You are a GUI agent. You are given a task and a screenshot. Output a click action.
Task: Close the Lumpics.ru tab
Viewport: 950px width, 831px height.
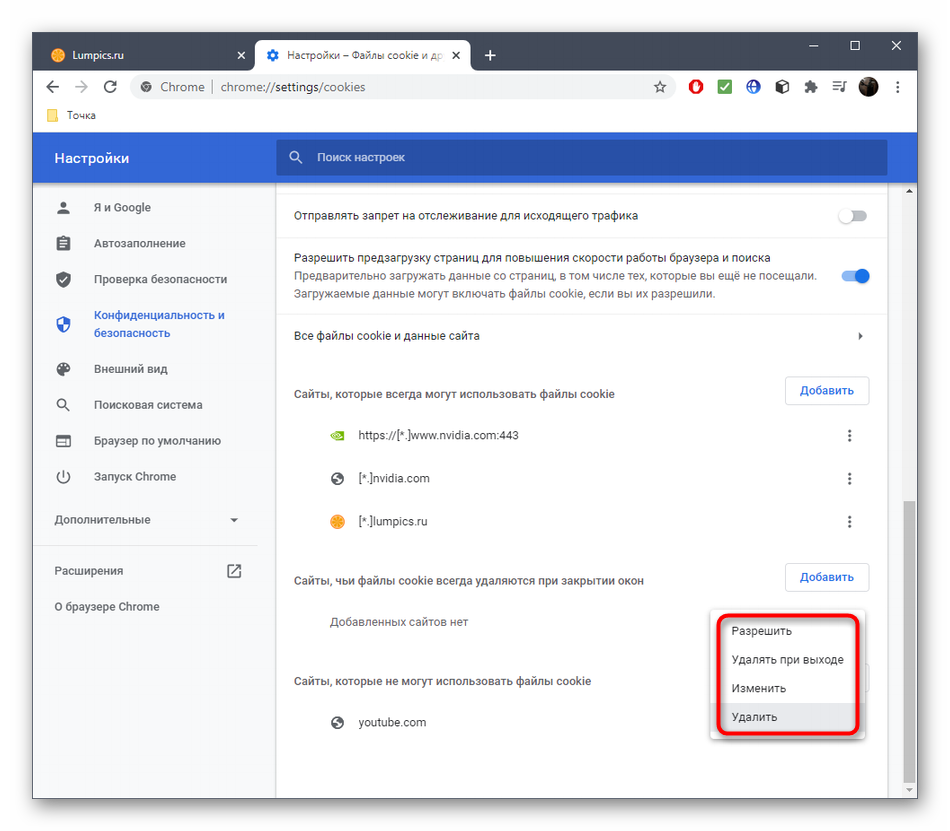coord(241,56)
